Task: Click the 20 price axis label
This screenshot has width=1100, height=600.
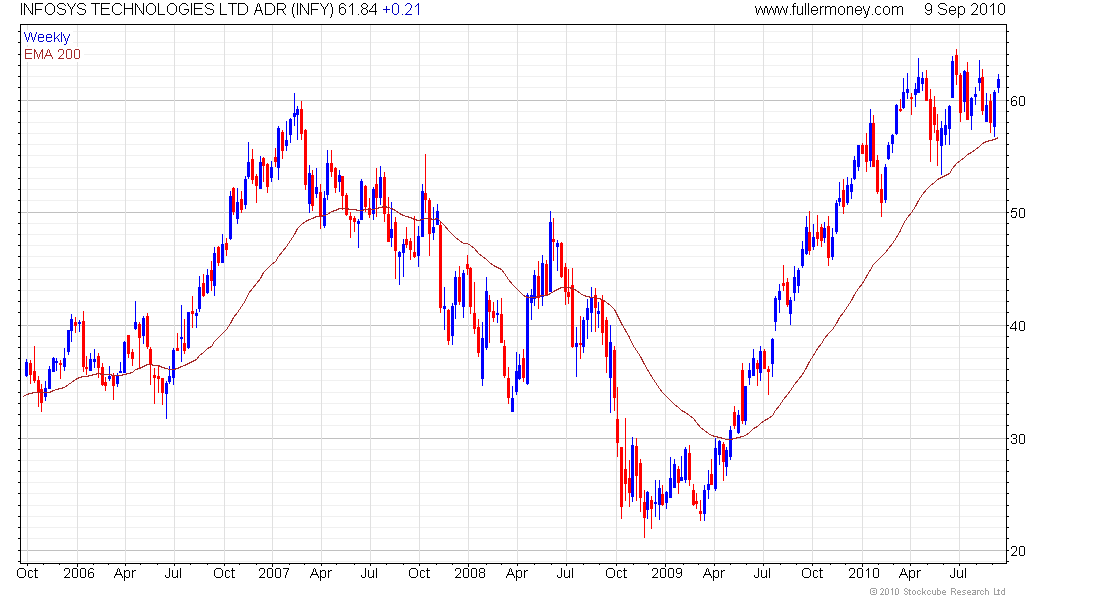Action: point(1017,552)
